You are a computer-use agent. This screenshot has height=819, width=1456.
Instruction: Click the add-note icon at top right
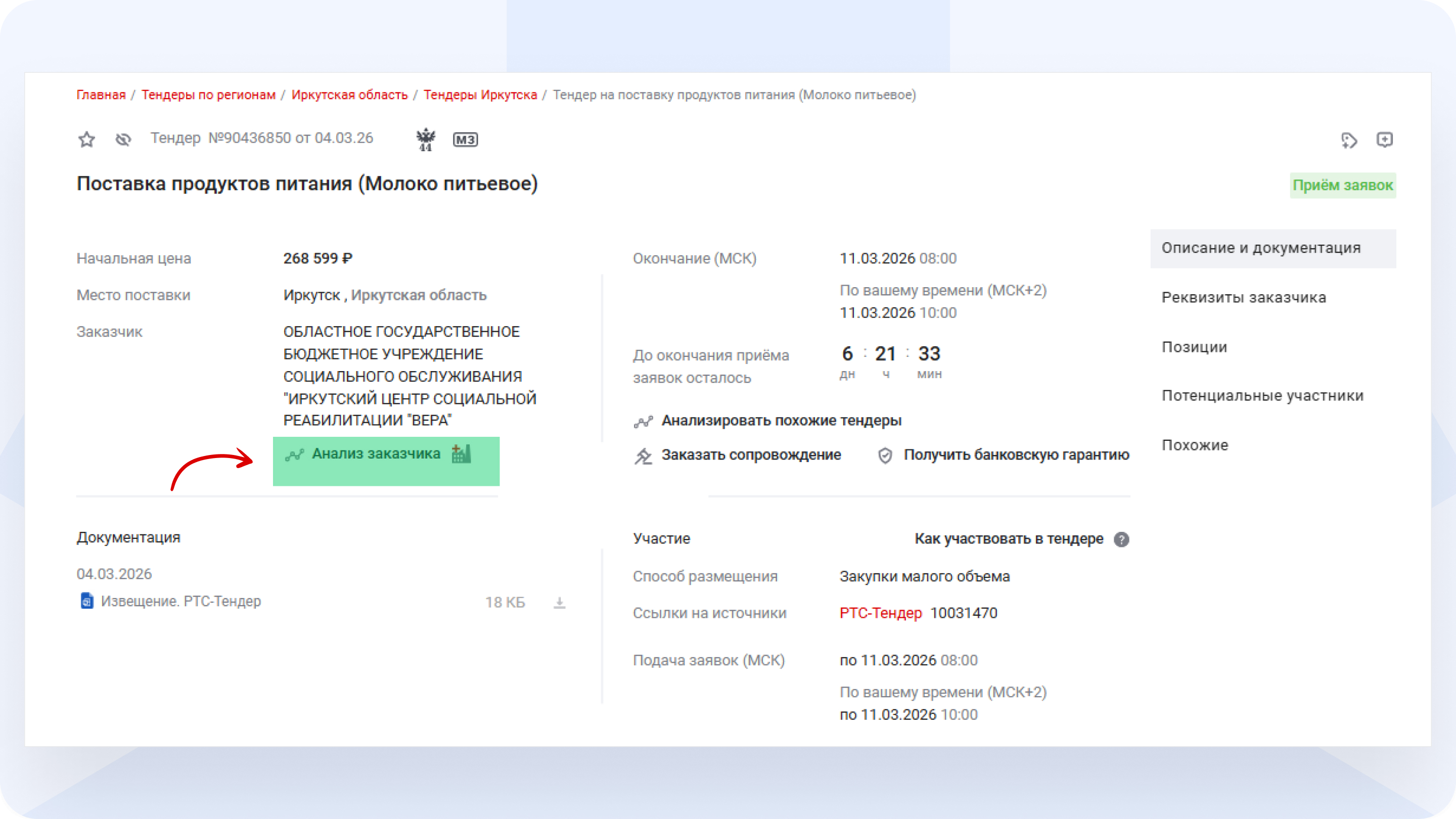[1386, 141]
